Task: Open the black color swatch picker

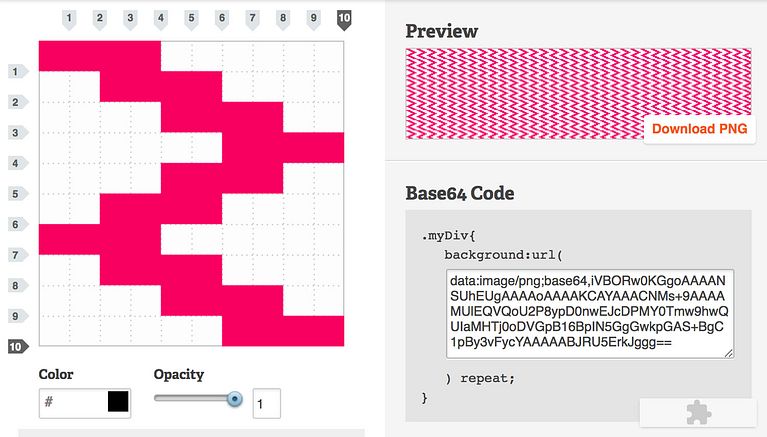Action: tap(118, 402)
